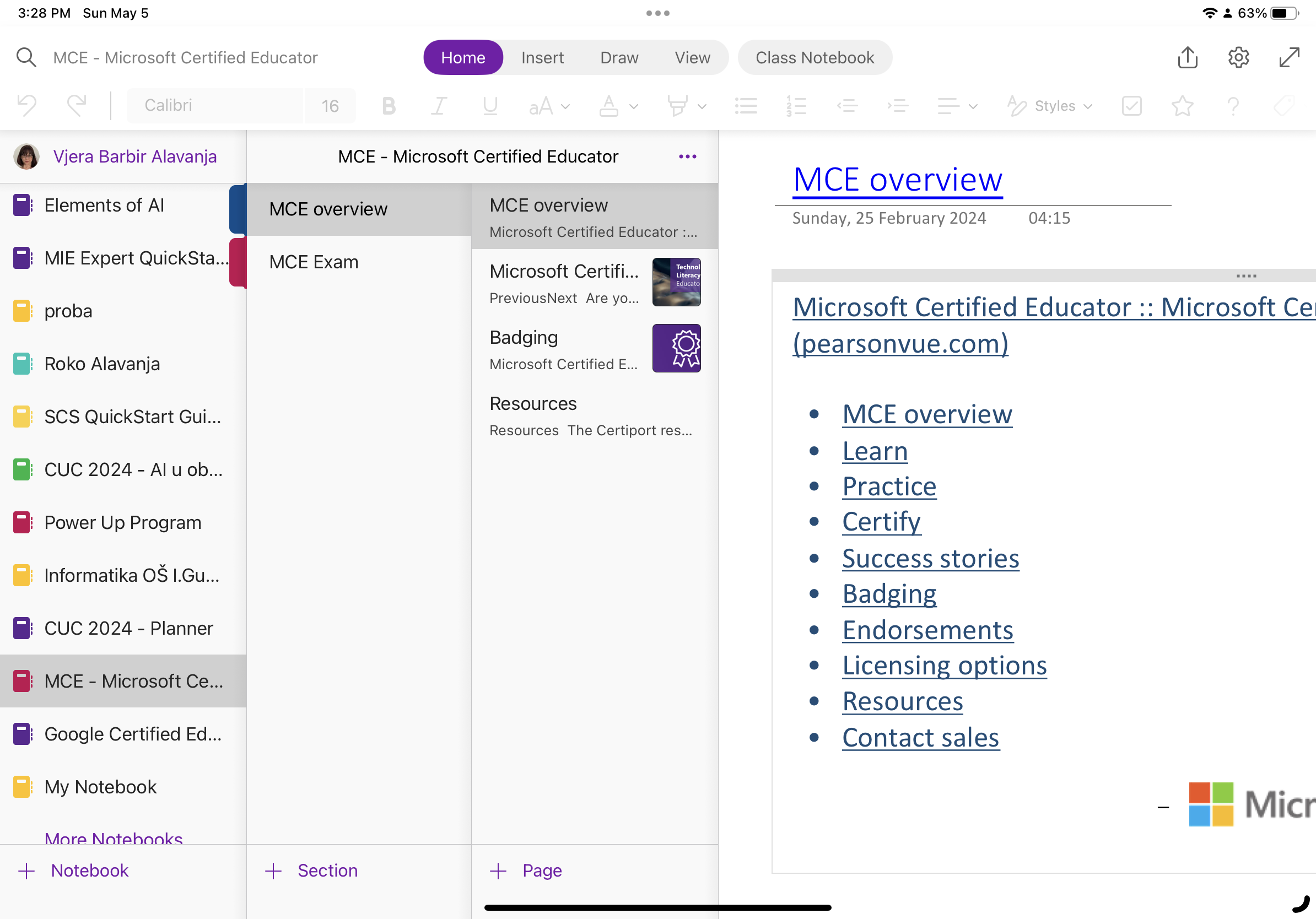Open the Informatika OŠ notebook
The height and width of the screenshot is (919, 1316).
(x=123, y=575)
